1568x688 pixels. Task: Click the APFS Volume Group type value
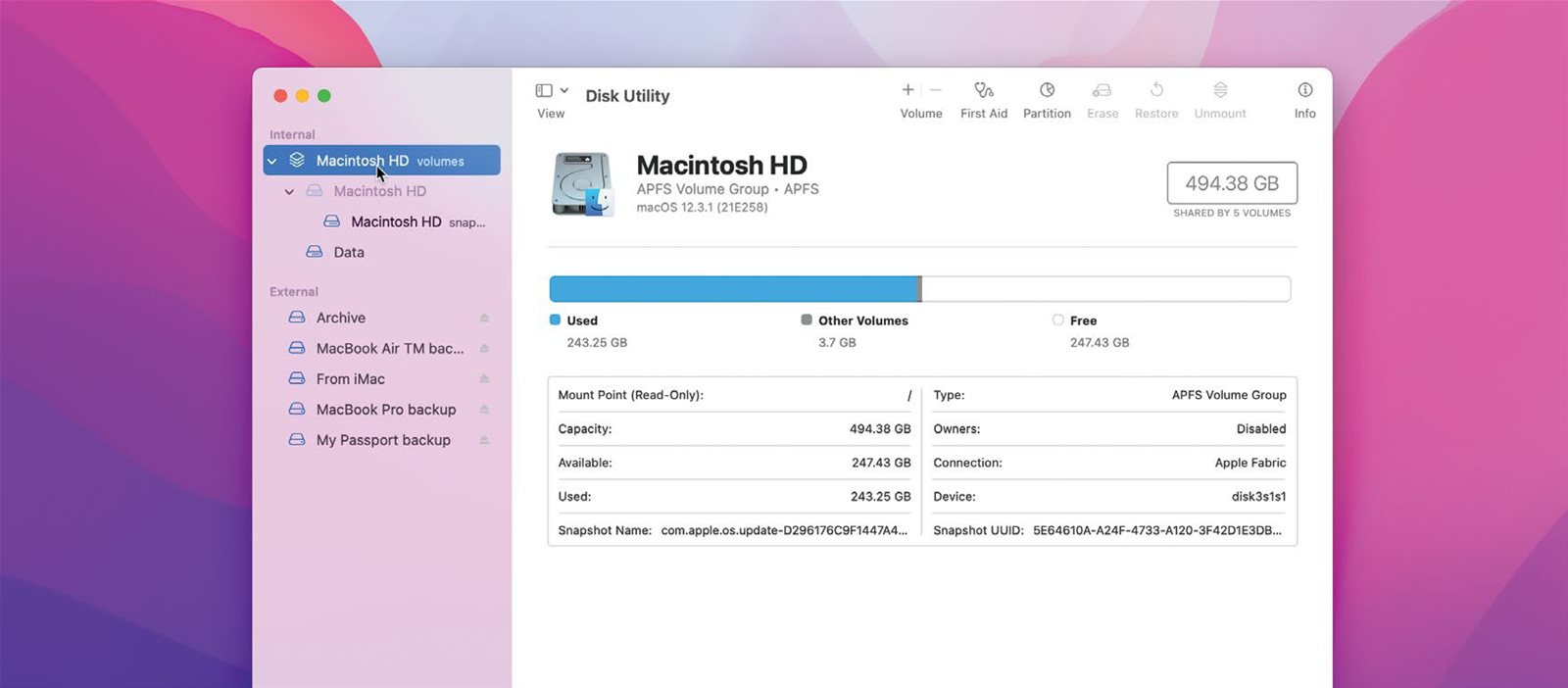pyautogui.click(x=1229, y=395)
